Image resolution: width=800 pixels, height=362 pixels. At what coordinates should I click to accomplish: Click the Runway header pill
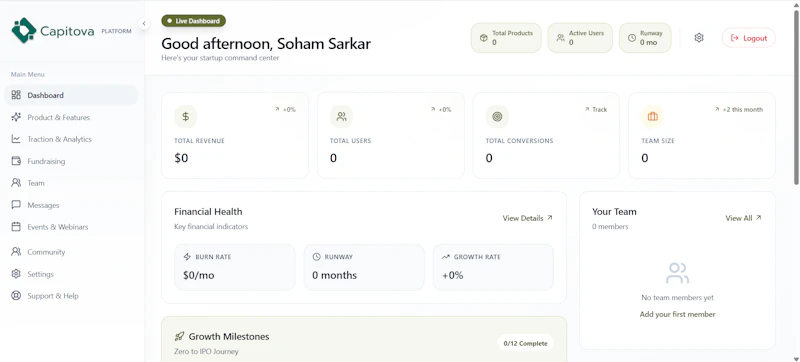645,38
